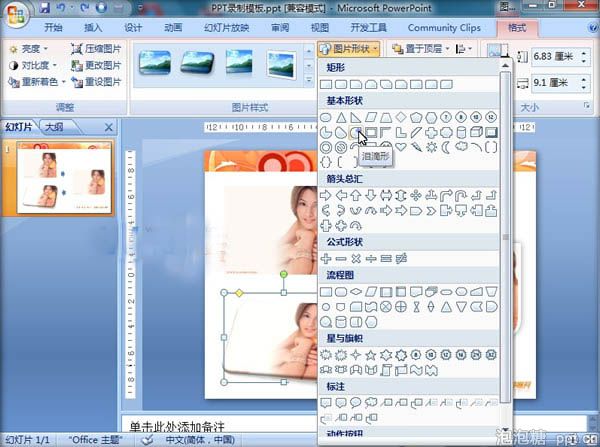The image size is (600, 447).
Task: Choose the division equation shape
Action: [371, 259]
